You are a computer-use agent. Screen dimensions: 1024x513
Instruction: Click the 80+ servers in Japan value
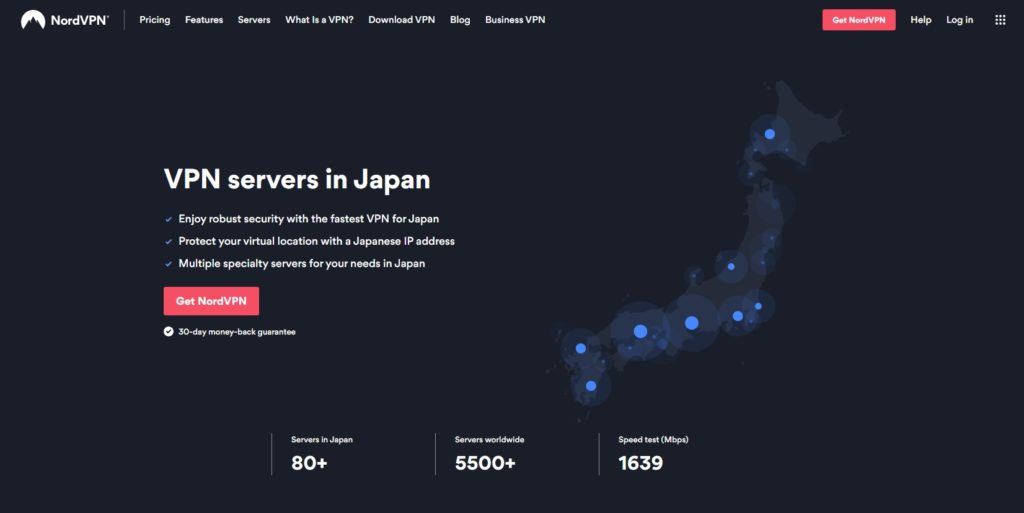click(x=309, y=463)
